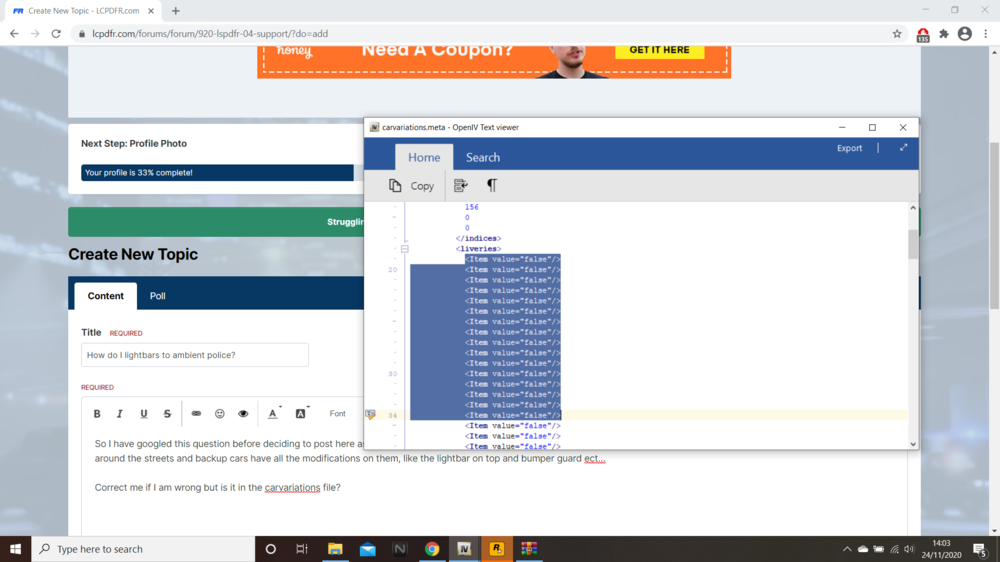Switch to the Poll tab
Screen dimensions: 1000x562
(158, 296)
